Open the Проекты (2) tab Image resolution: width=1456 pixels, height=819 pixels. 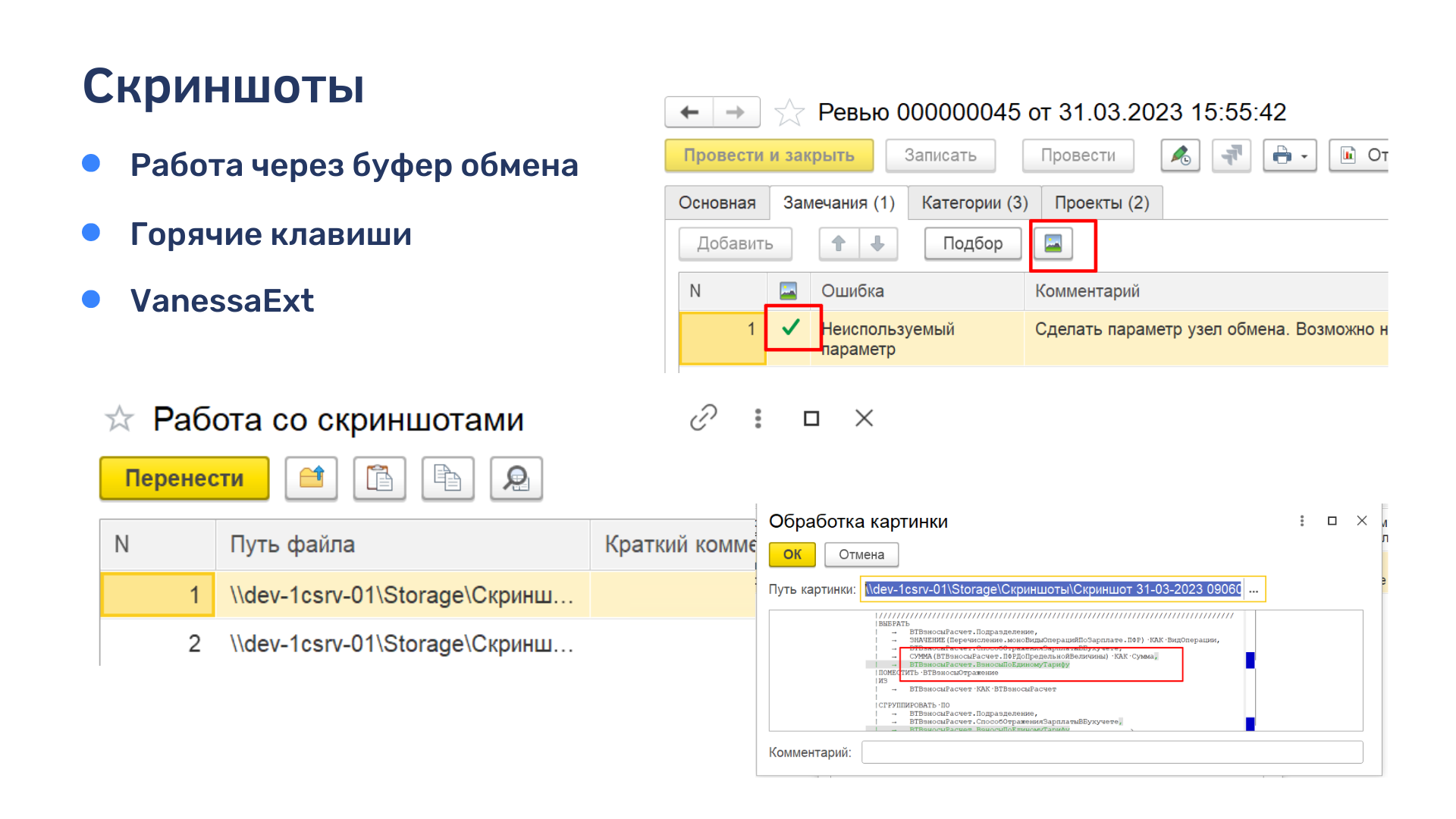[x=1102, y=202]
